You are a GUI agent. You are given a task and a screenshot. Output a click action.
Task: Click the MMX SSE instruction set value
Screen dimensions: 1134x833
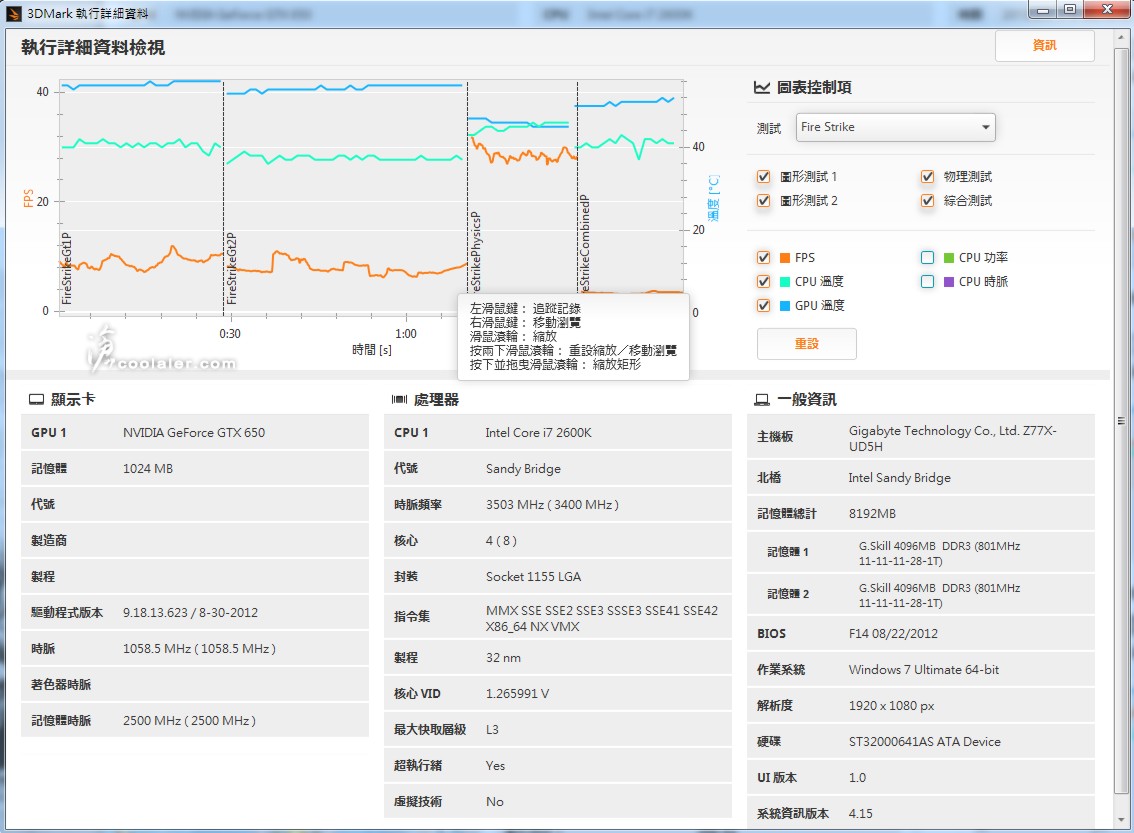click(602, 618)
